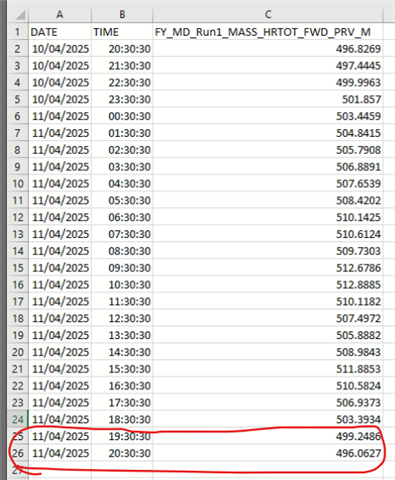
Task: Select the cell with time 19:30:30
Action: (122, 436)
